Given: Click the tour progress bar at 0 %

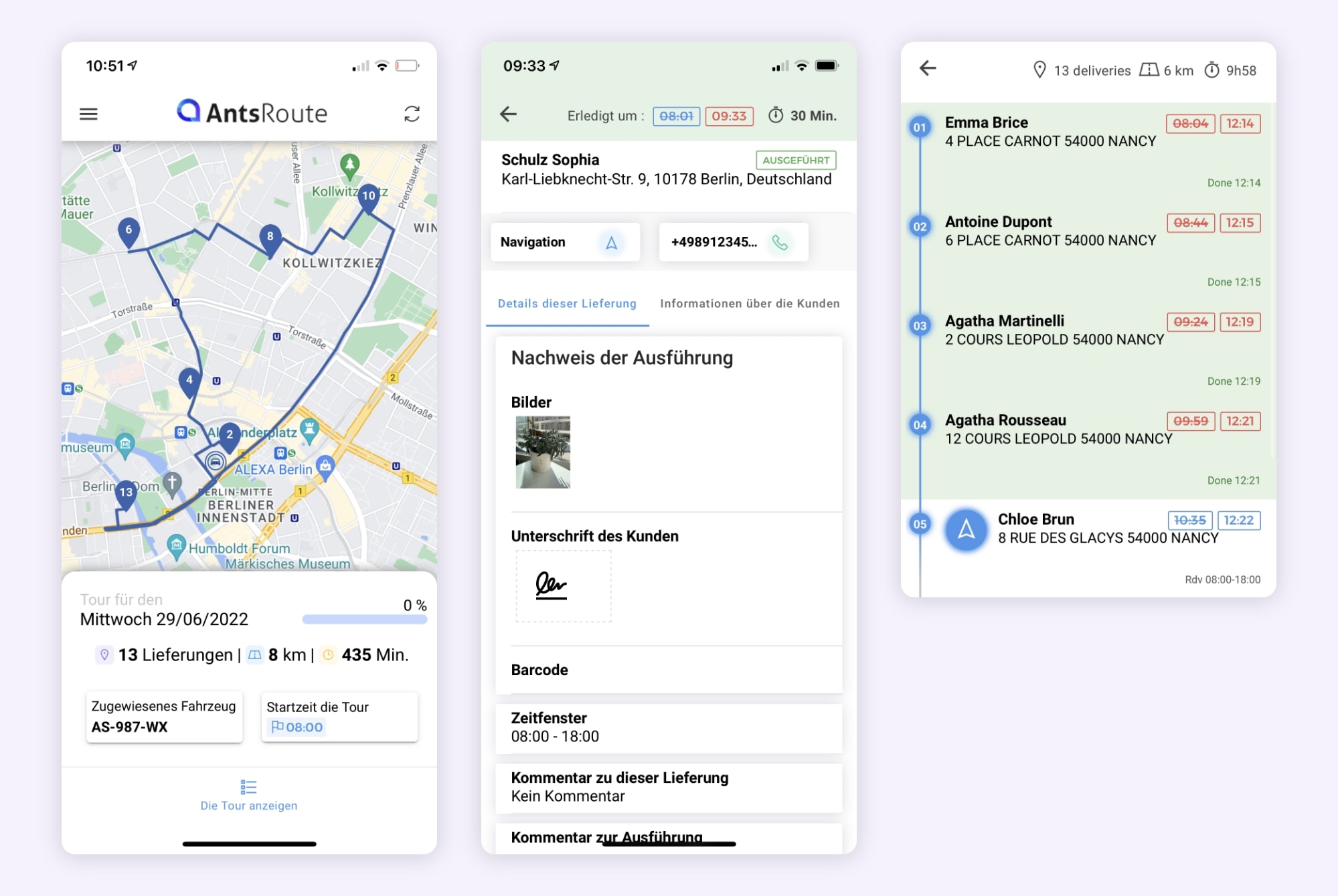Looking at the screenshot, I should point(364,620).
